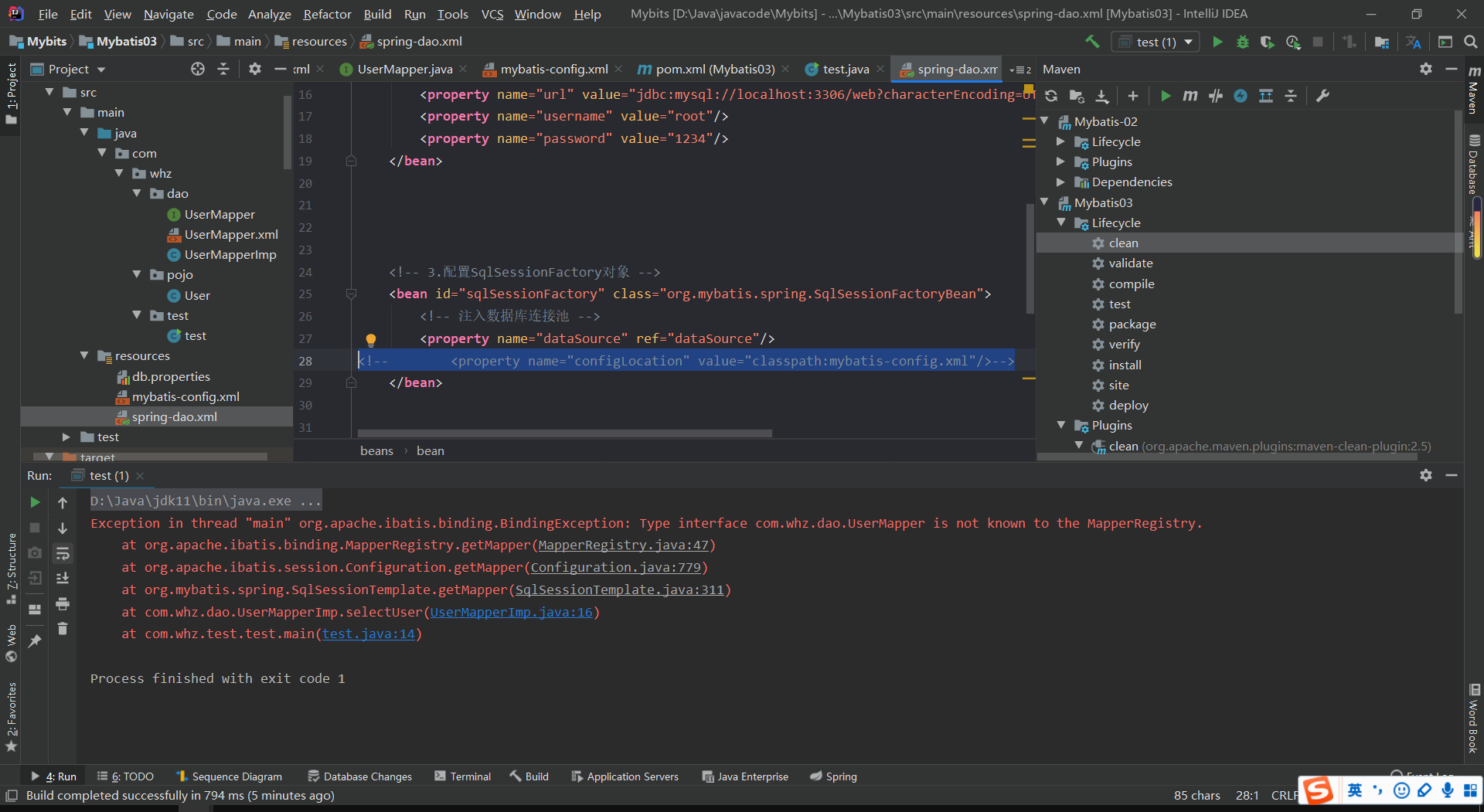Viewport: 1484px width, 812px height.
Task: Open Maven settings wrench icon
Action: coord(1322,96)
